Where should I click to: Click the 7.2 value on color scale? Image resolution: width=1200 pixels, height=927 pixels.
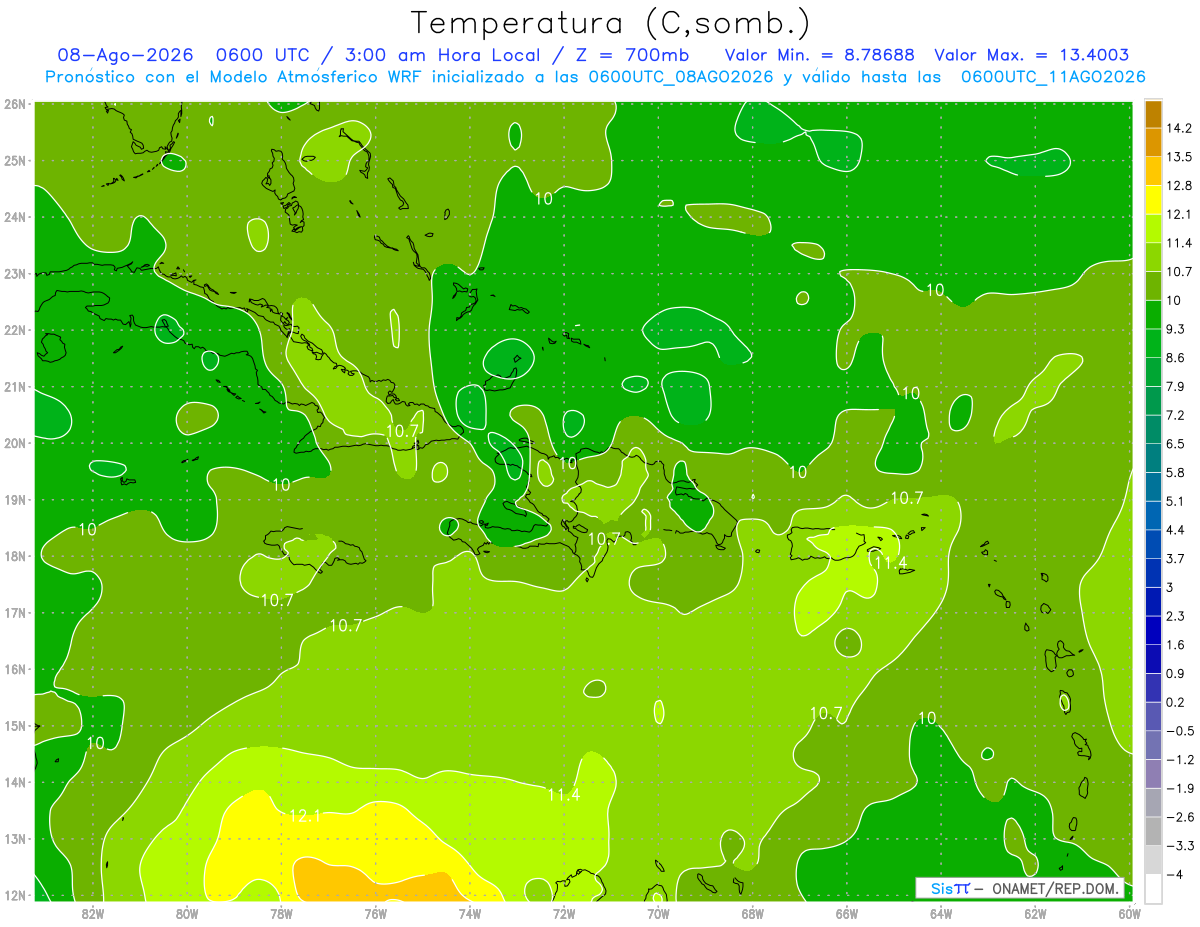coord(1175,415)
